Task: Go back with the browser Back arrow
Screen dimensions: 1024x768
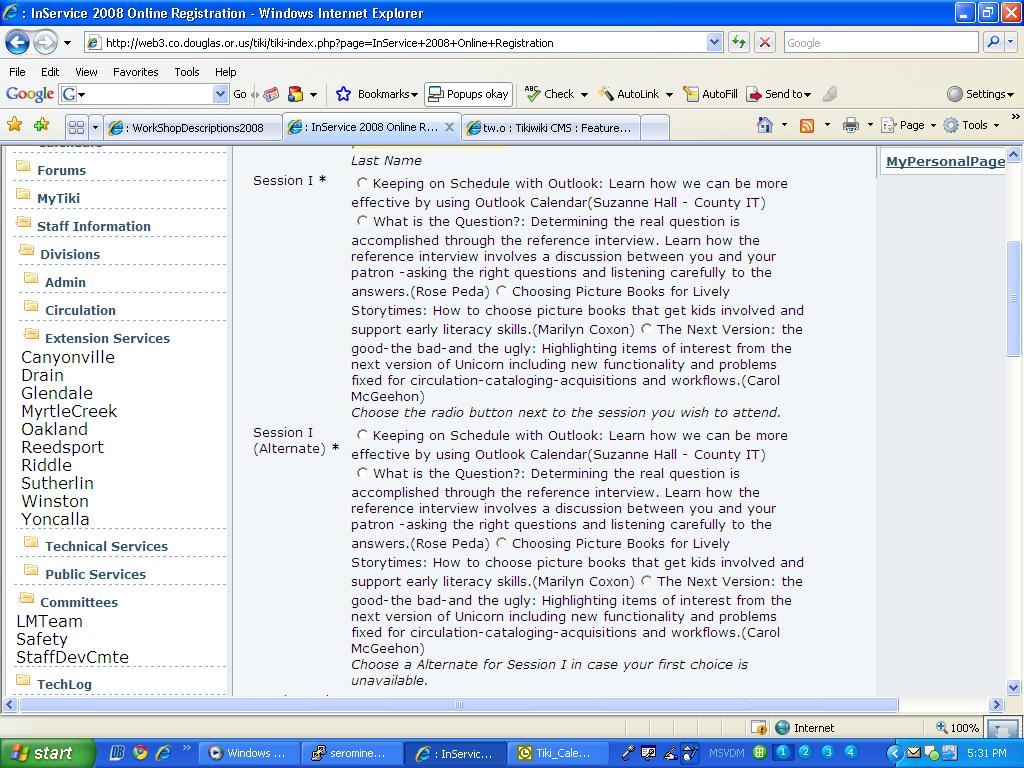Action: point(17,43)
